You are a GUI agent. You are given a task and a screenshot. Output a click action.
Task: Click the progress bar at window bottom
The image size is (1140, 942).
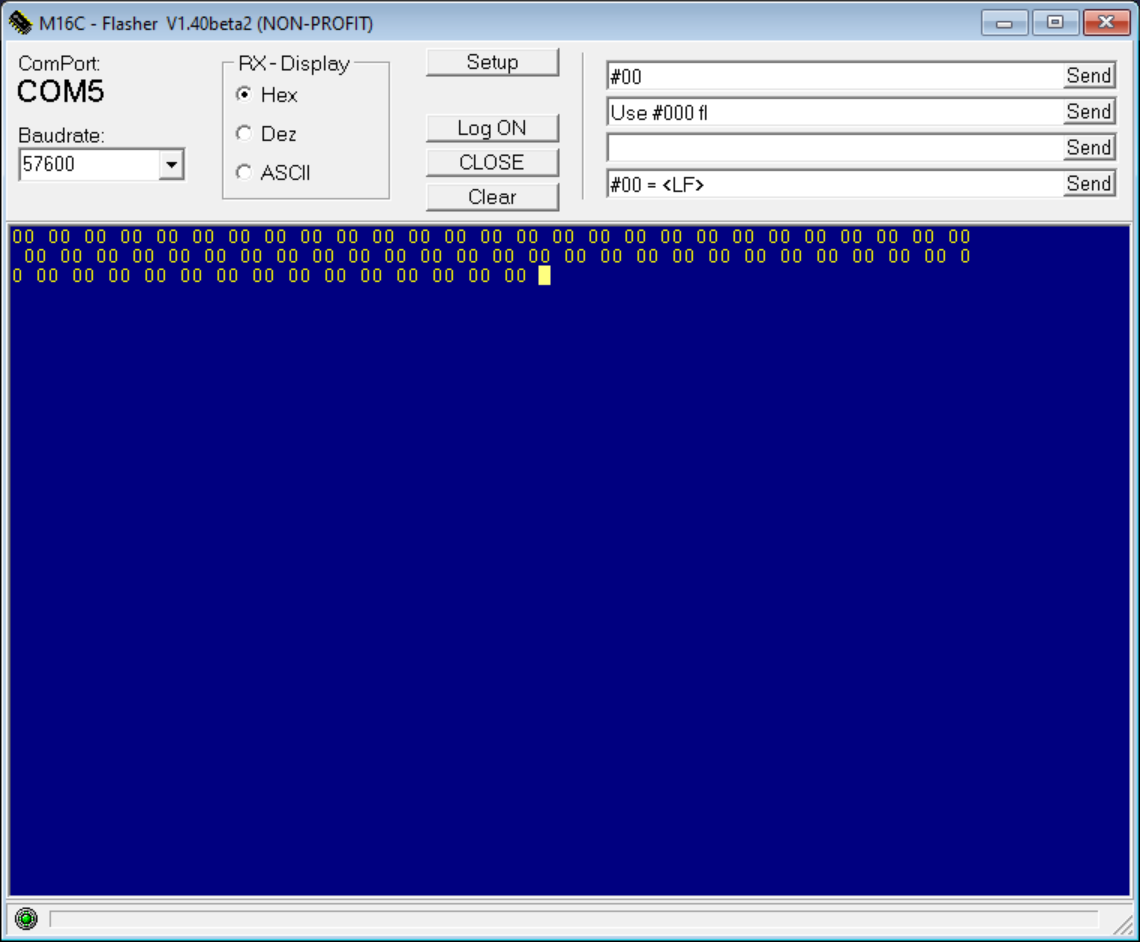pos(573,919)
